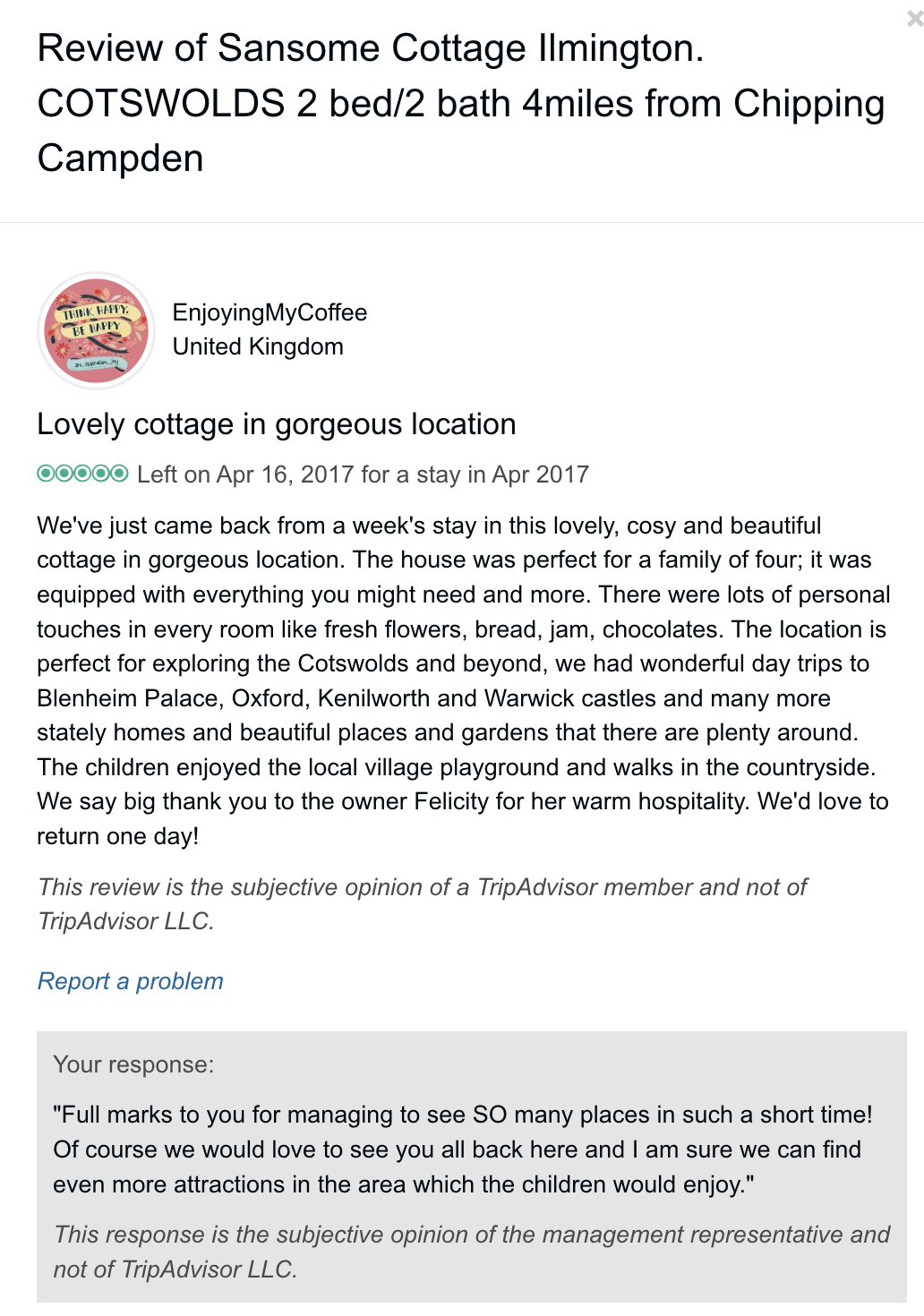The width and height of the screenshot is (924, 1316).
Task: Click the word Felicity in the review
Action: 451,801
